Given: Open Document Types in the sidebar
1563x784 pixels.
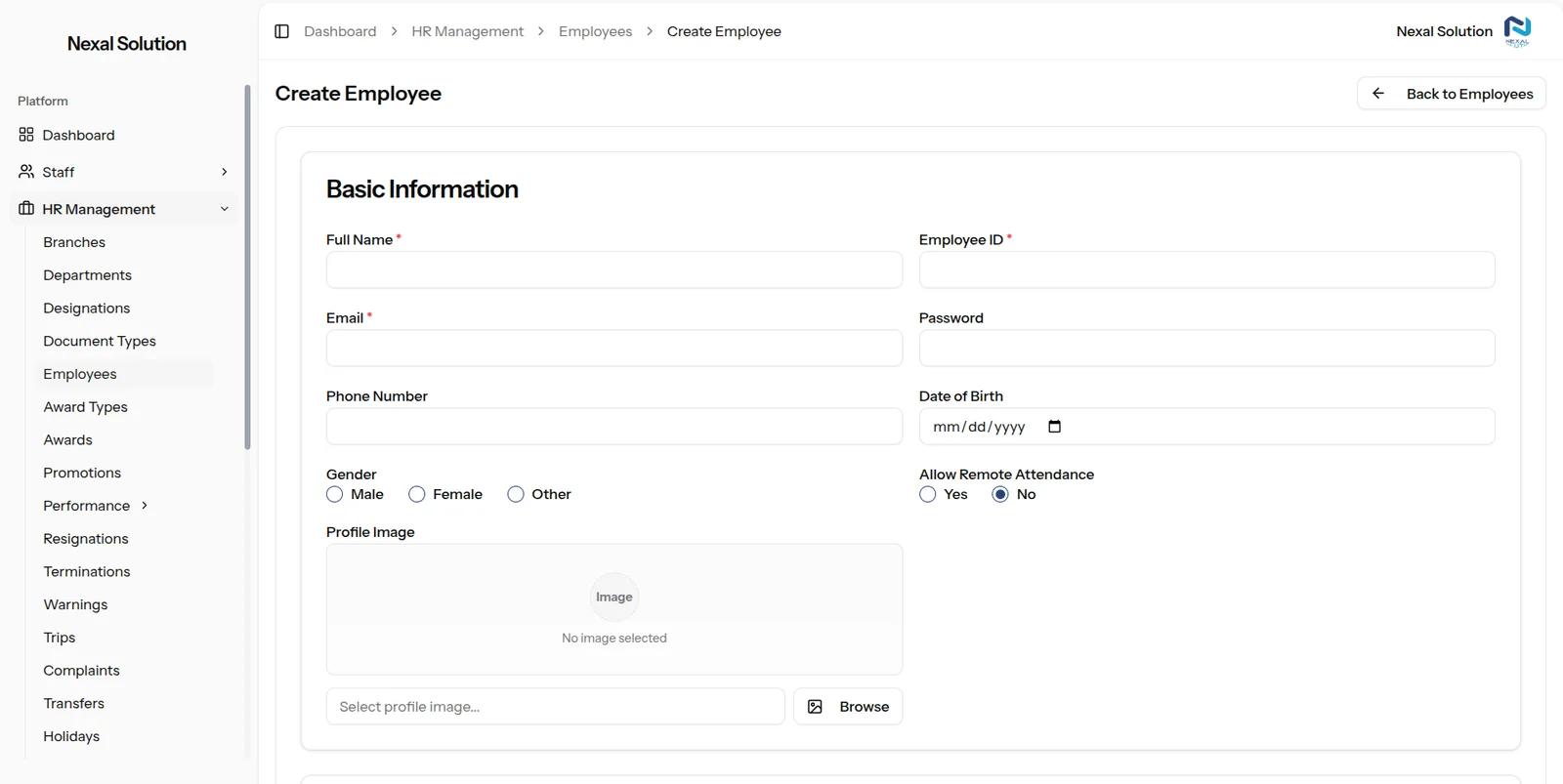Looking at the screenshot, I should [100, 341].
